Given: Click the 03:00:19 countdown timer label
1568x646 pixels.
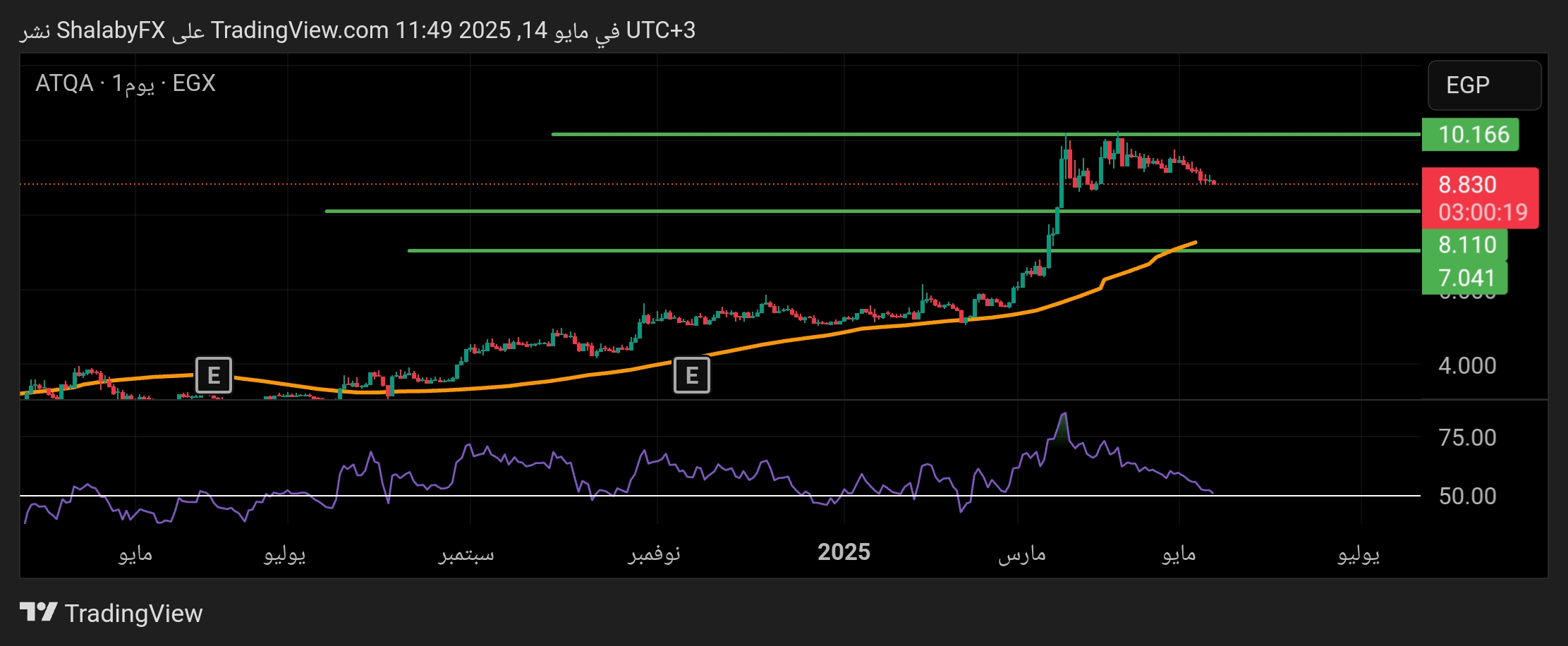Looking at the screenshot, I should pos(1483,212).
